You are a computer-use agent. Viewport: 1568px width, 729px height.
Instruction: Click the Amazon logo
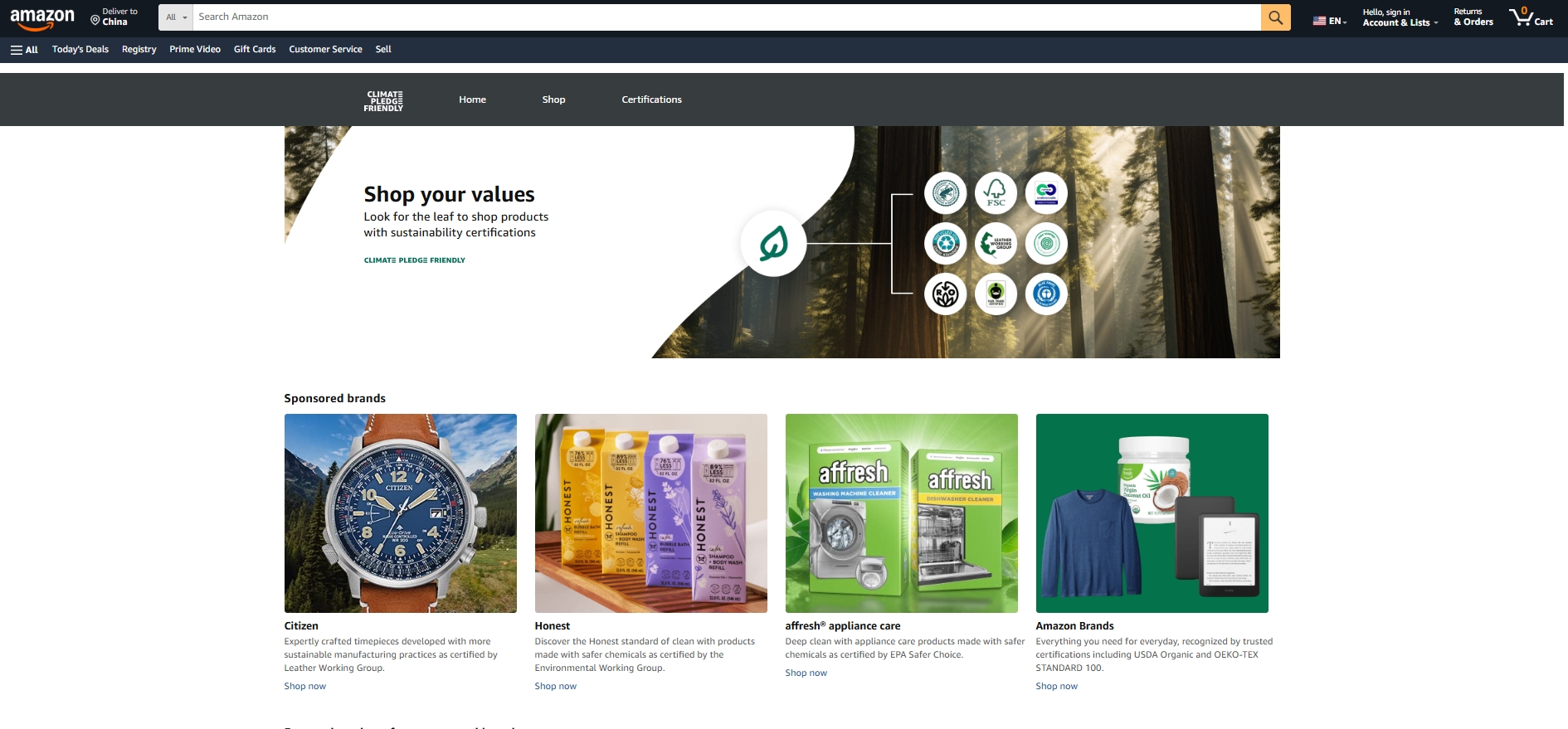[x=42, y=17]
